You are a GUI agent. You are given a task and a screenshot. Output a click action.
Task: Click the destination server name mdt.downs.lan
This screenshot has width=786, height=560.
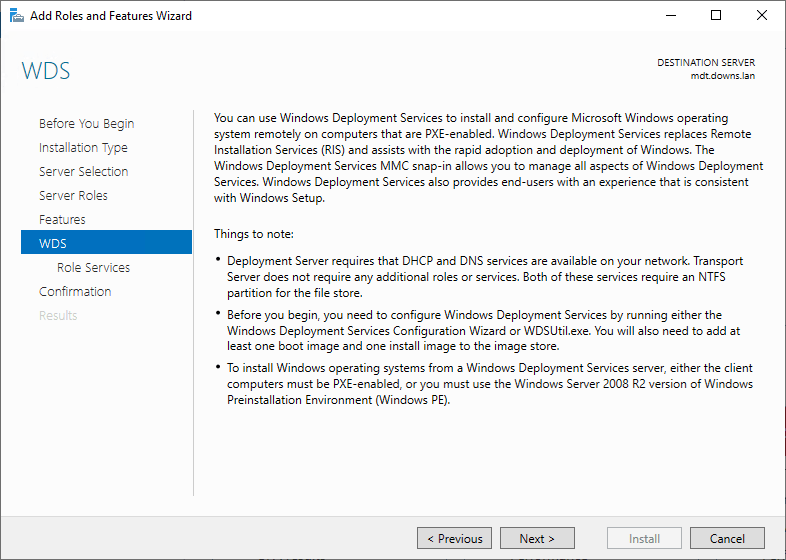click(x=722, y=75)
